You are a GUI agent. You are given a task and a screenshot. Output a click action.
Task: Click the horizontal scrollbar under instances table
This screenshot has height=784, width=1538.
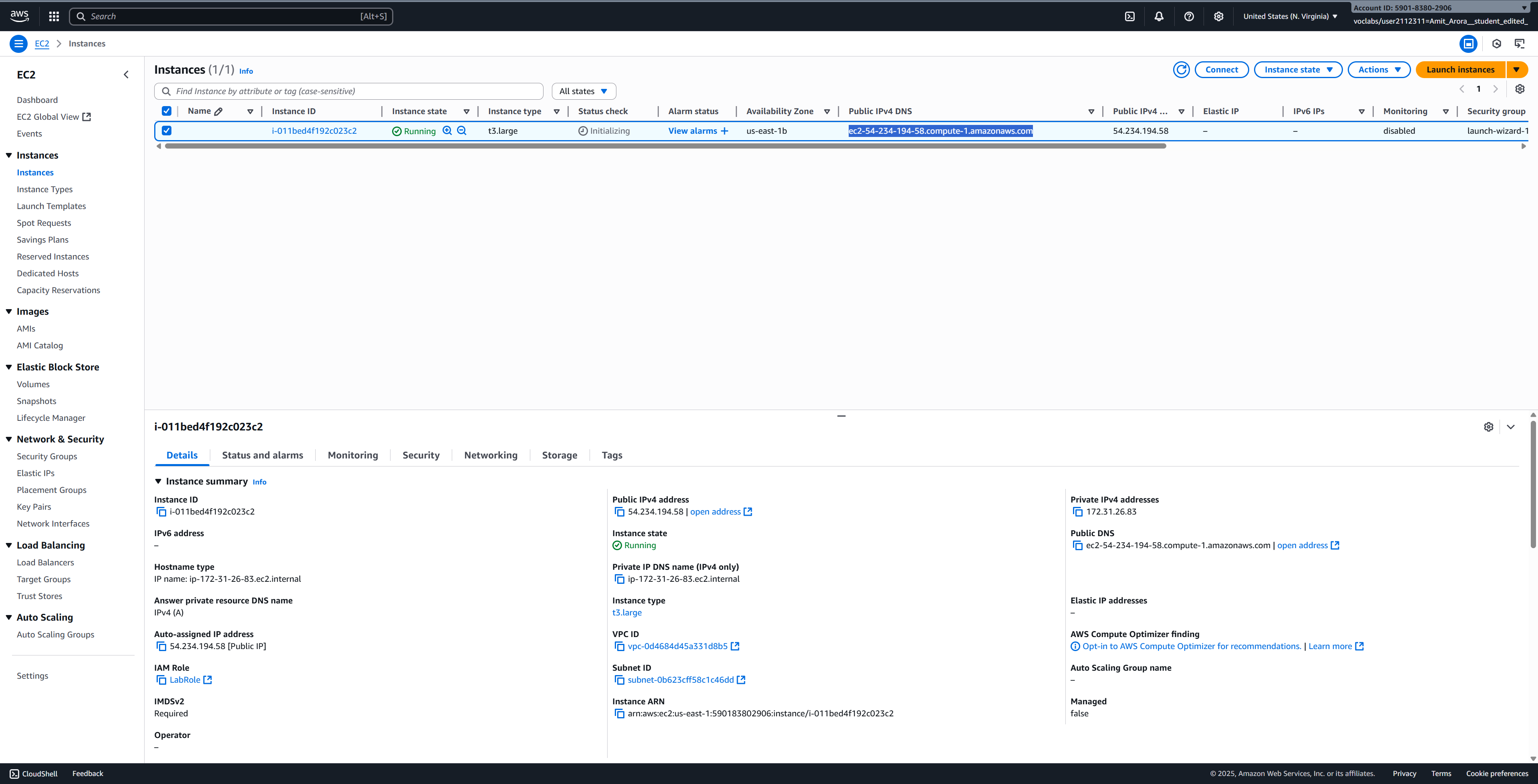coord(665,146)
